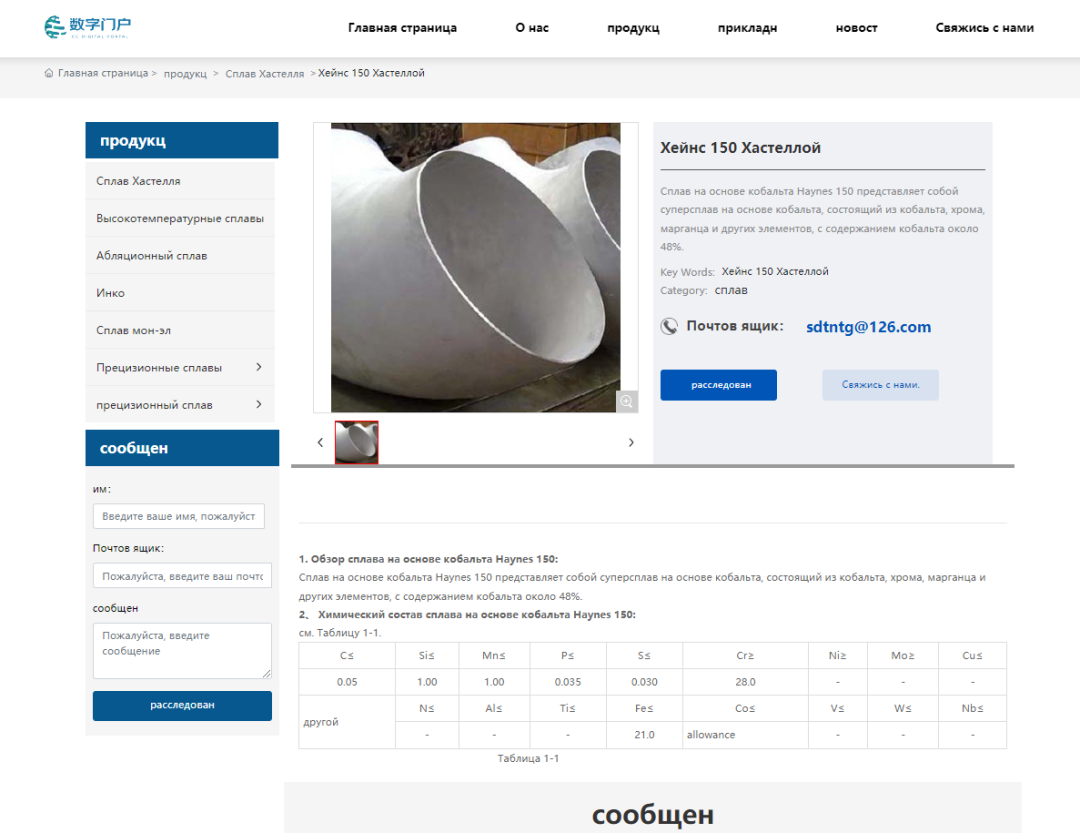Click the сообщен sidebar panel header
The height and width of the screenshot is (833, 1080).
coord(182,448)
